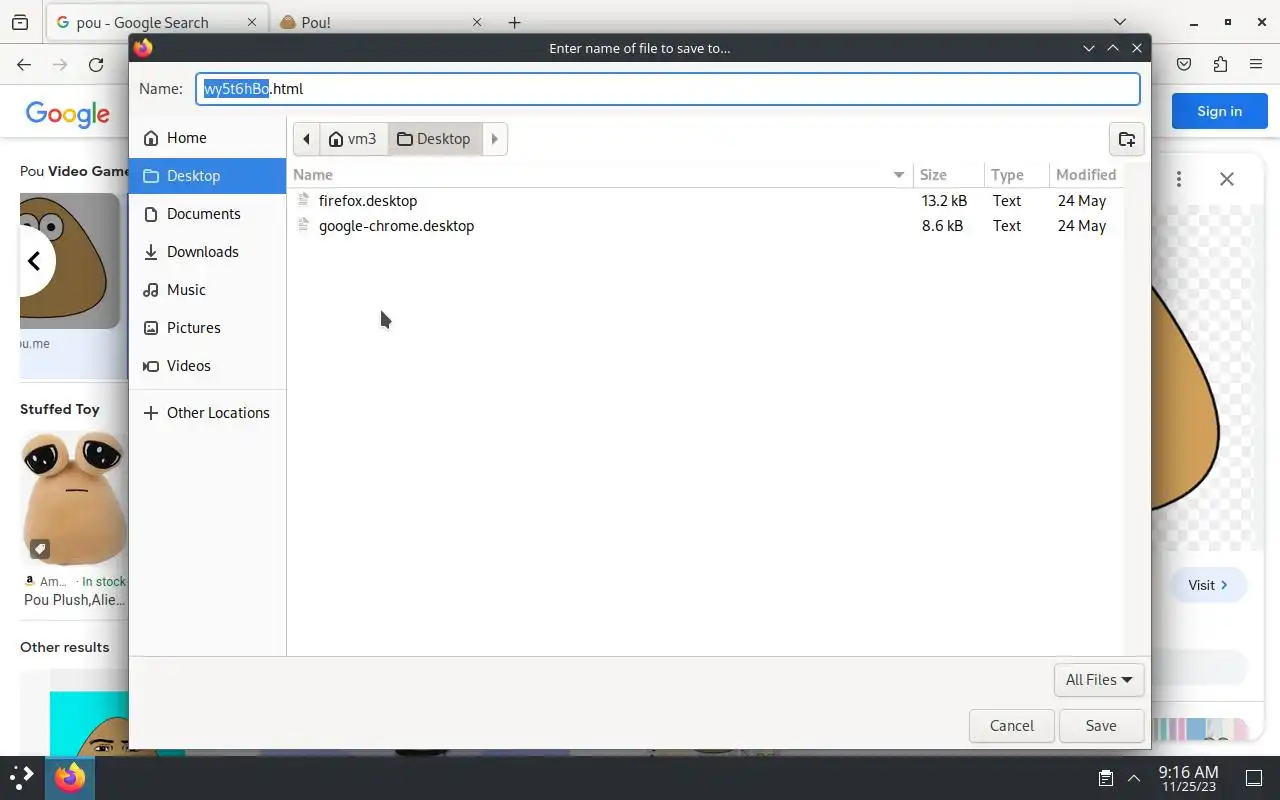
Task: Navigate to vm3 in path bar
Action: click(353, 139)
